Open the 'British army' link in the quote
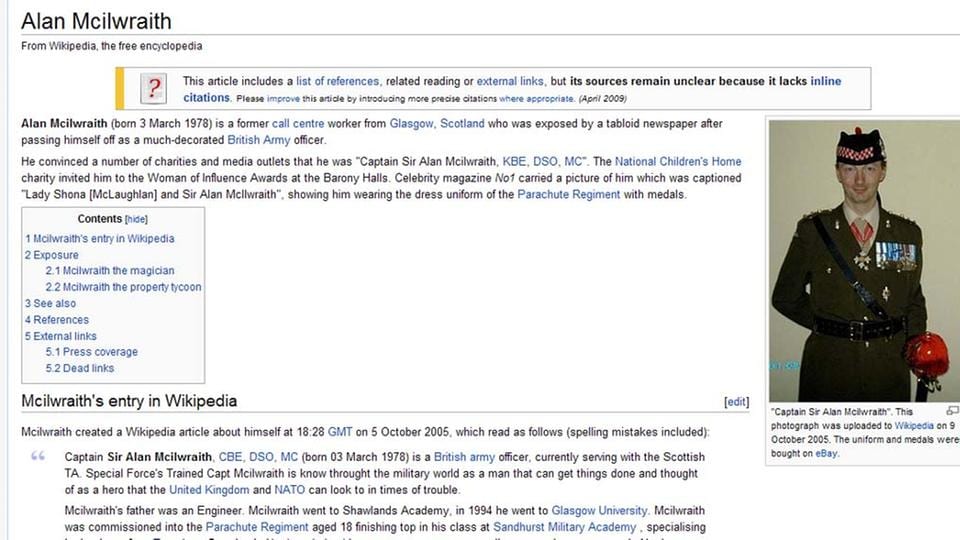The image size is (960, 540). coord(464,457)
